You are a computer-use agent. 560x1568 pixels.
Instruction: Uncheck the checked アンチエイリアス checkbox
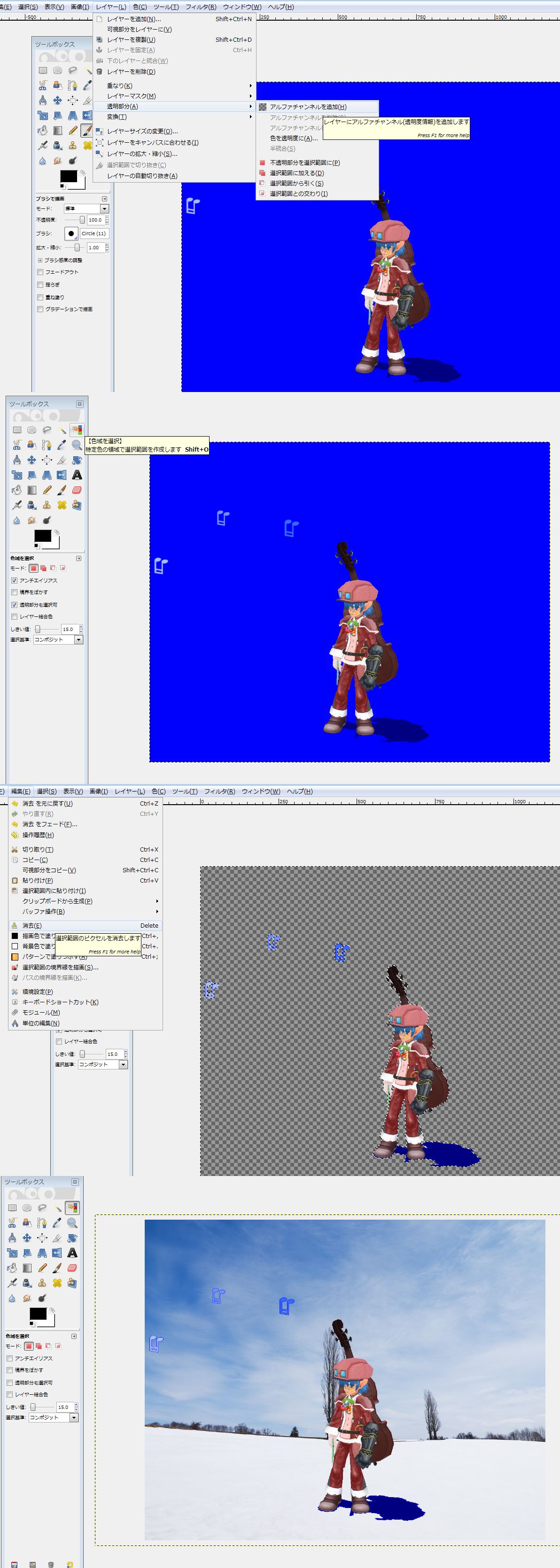tap(15, 580)
